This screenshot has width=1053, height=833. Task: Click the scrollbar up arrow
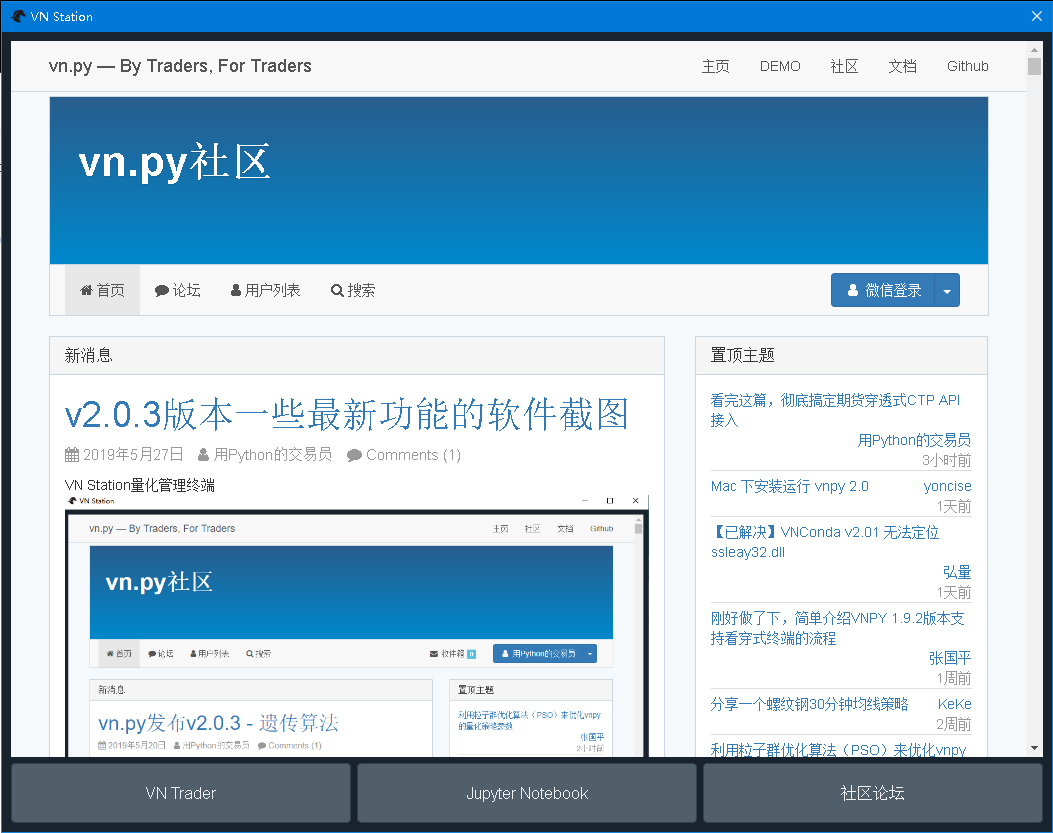click(1034, 49)
